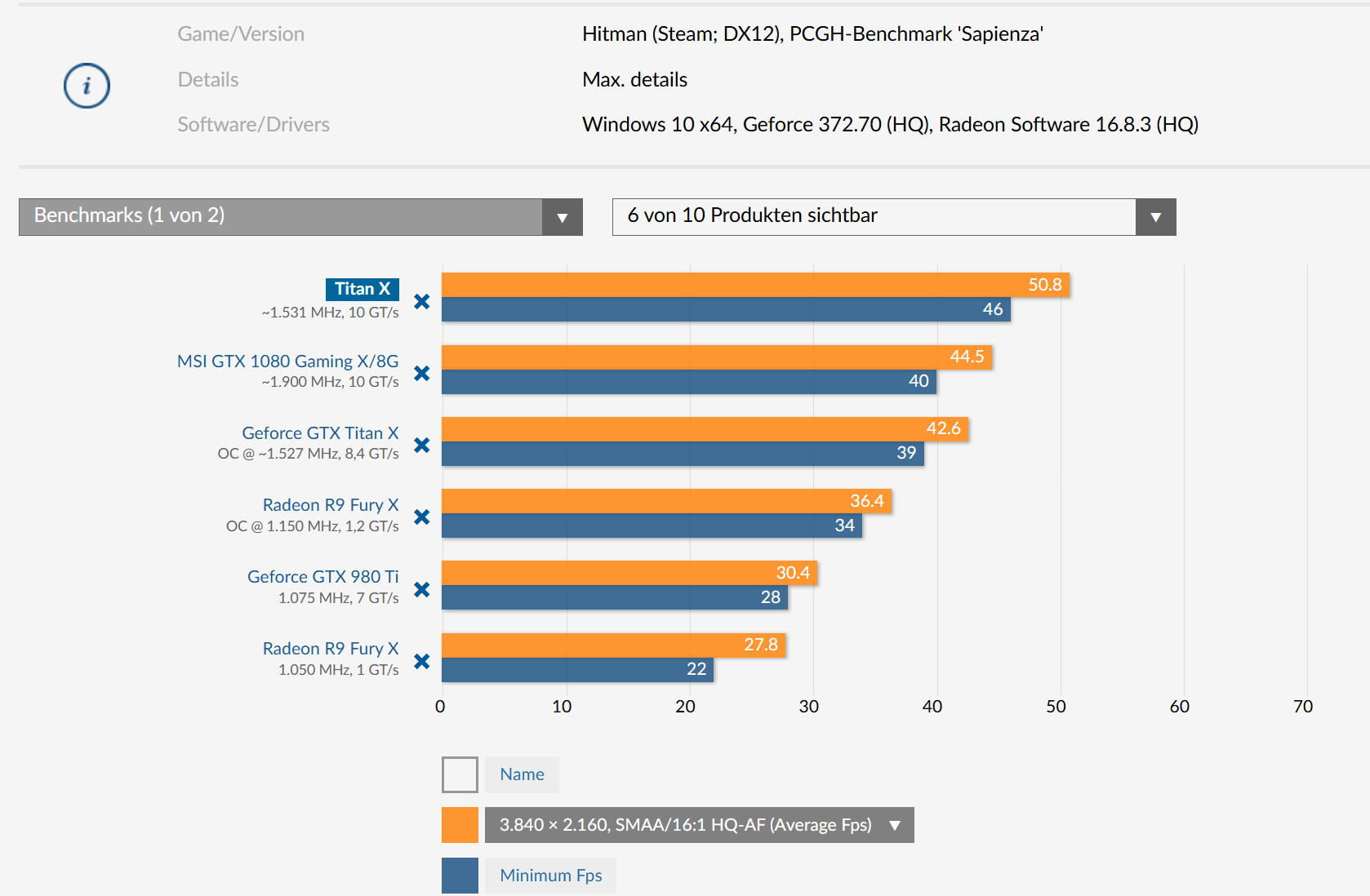Expand the 6 von 10 Produkten sichtbar dropdown

[x=893, y=217]
